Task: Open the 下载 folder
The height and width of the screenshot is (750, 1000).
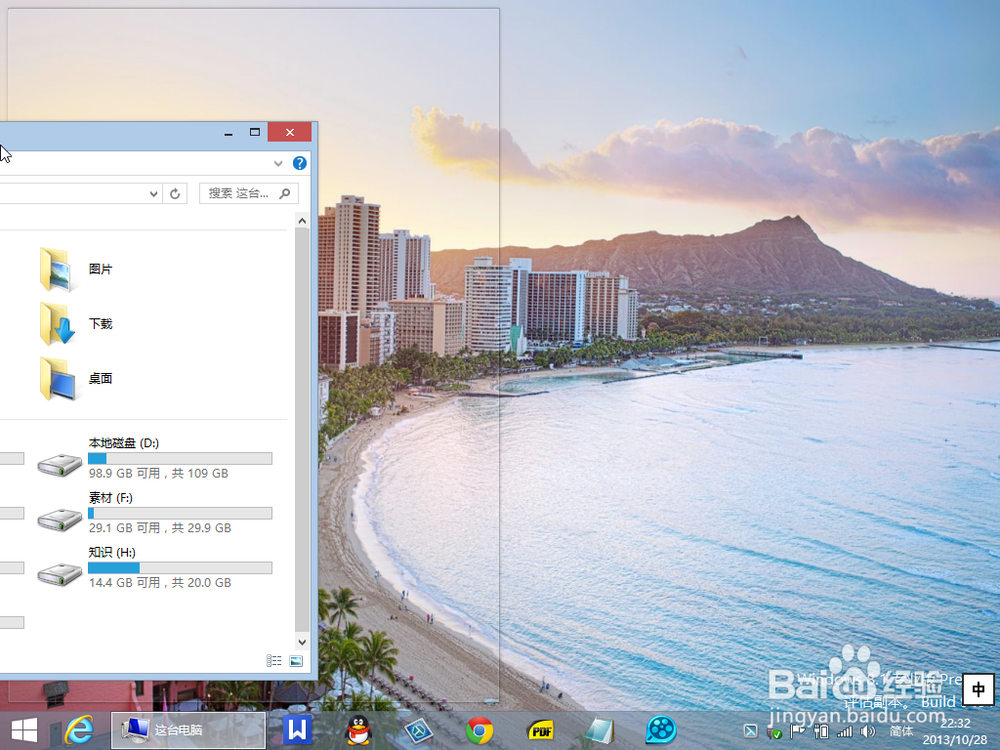Action: (100, 324)
